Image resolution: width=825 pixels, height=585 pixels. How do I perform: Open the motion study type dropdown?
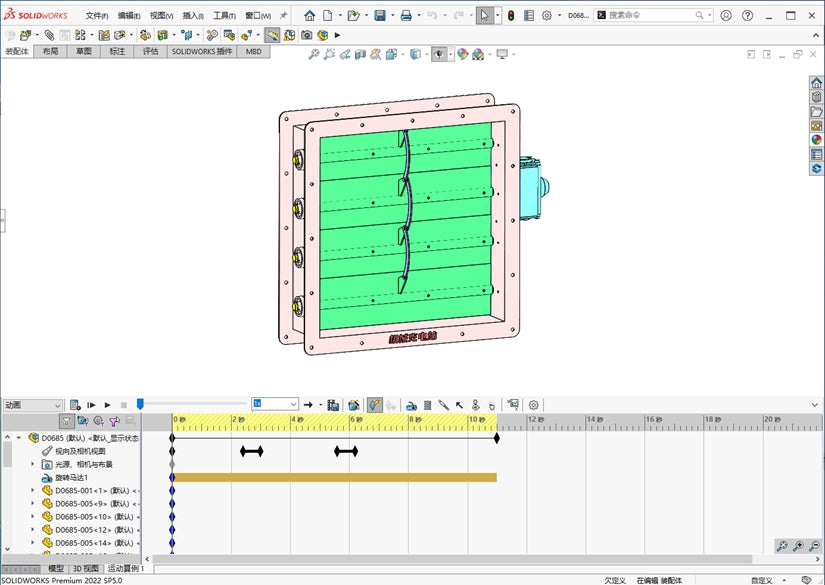33,405
